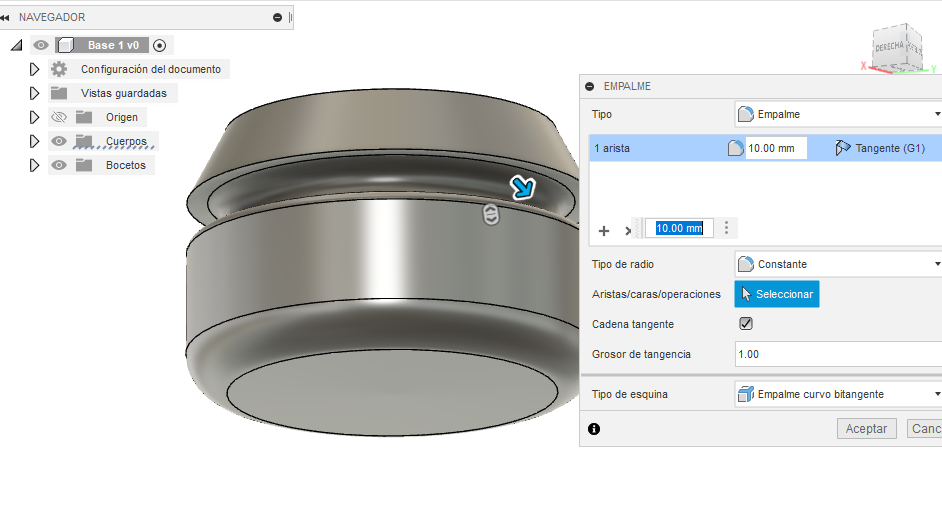Click the fillet handle widget on model
Screen dimensions: 942x514
click(491, 214)
